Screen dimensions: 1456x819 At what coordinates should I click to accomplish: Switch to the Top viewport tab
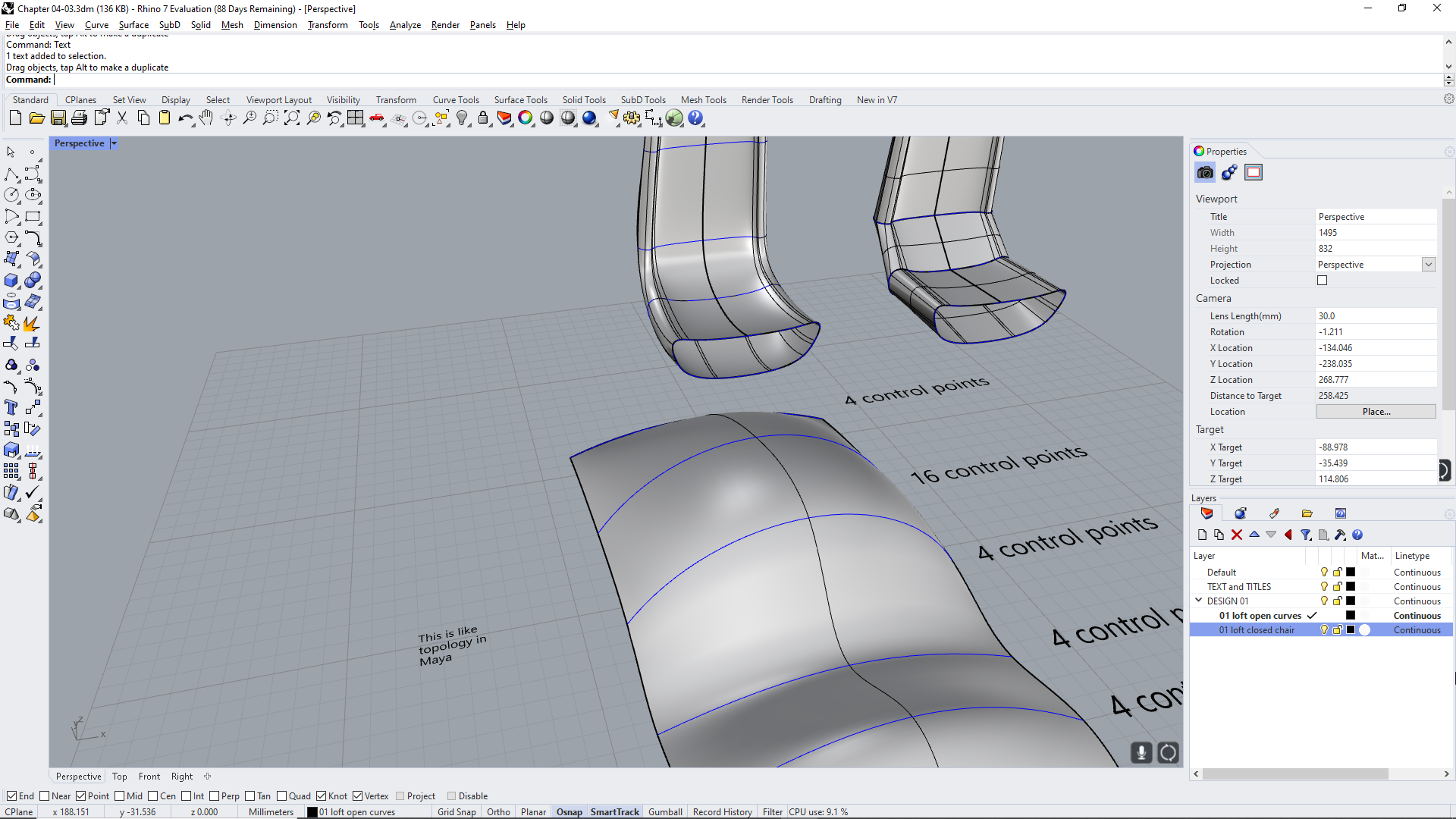[119, 777]
